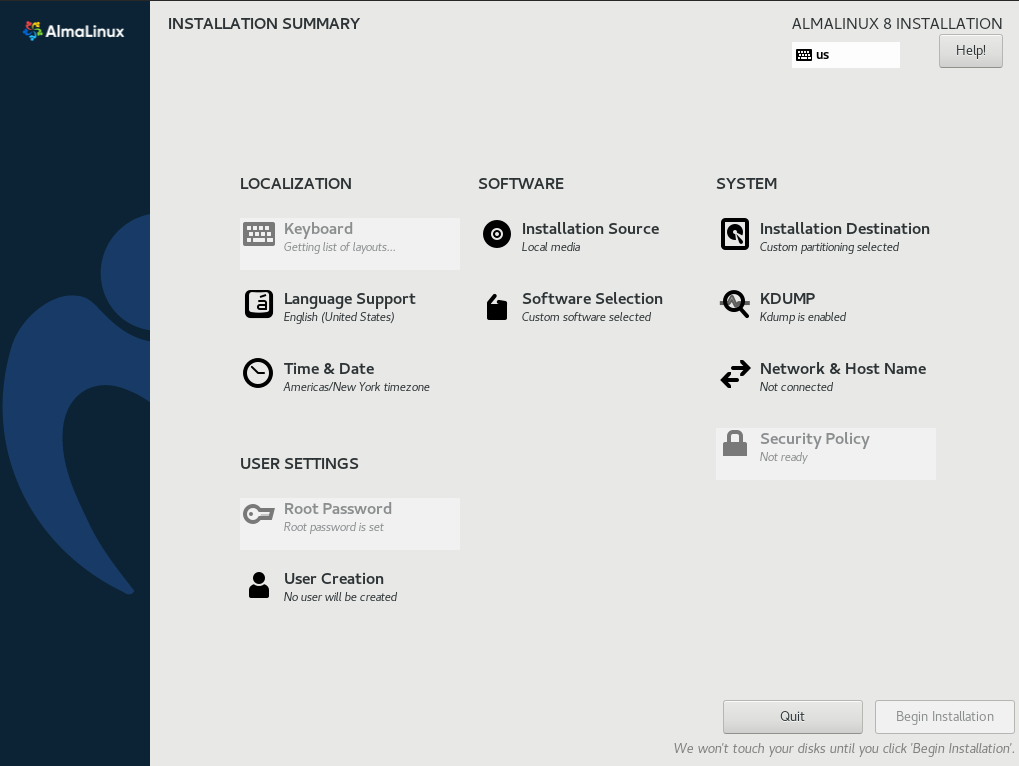Click 'Custom partitioning selected' status text

coord(829,247)
